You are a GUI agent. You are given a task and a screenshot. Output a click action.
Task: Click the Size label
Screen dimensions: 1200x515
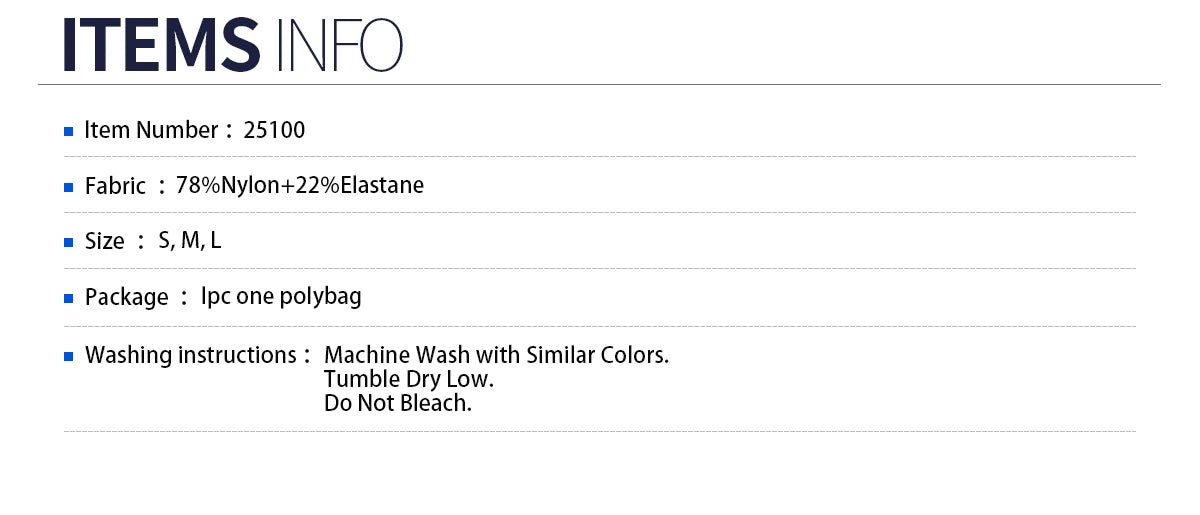point(105,241)
